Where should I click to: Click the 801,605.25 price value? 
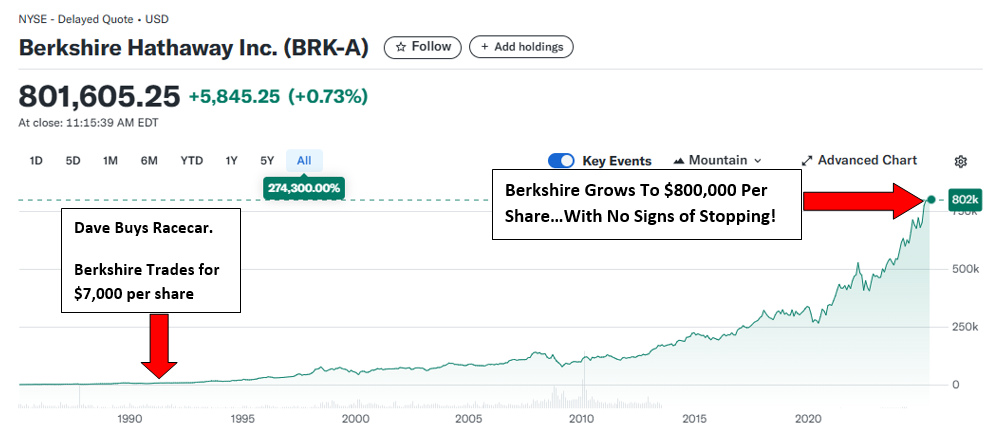(x=100, y=96)
